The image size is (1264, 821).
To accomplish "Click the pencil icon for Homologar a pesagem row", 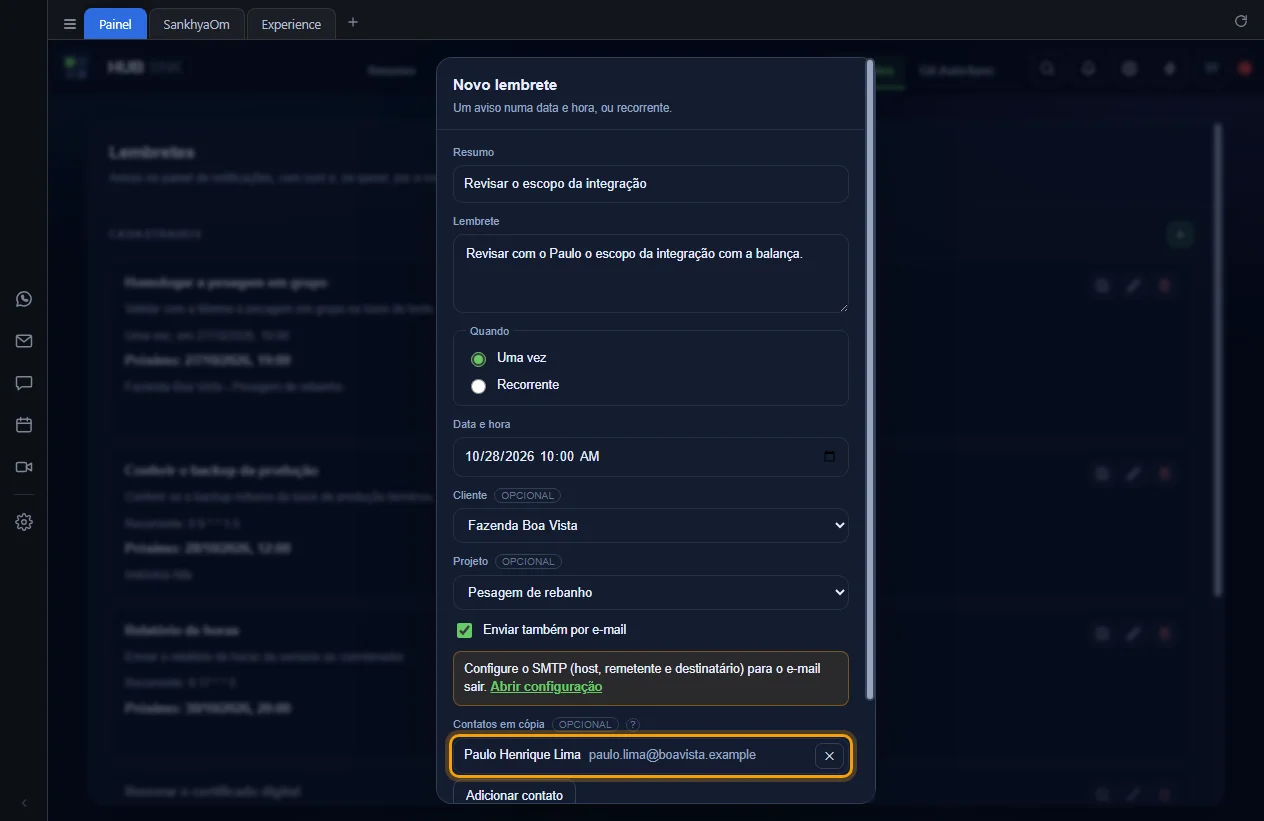I will pos(1133,286).
